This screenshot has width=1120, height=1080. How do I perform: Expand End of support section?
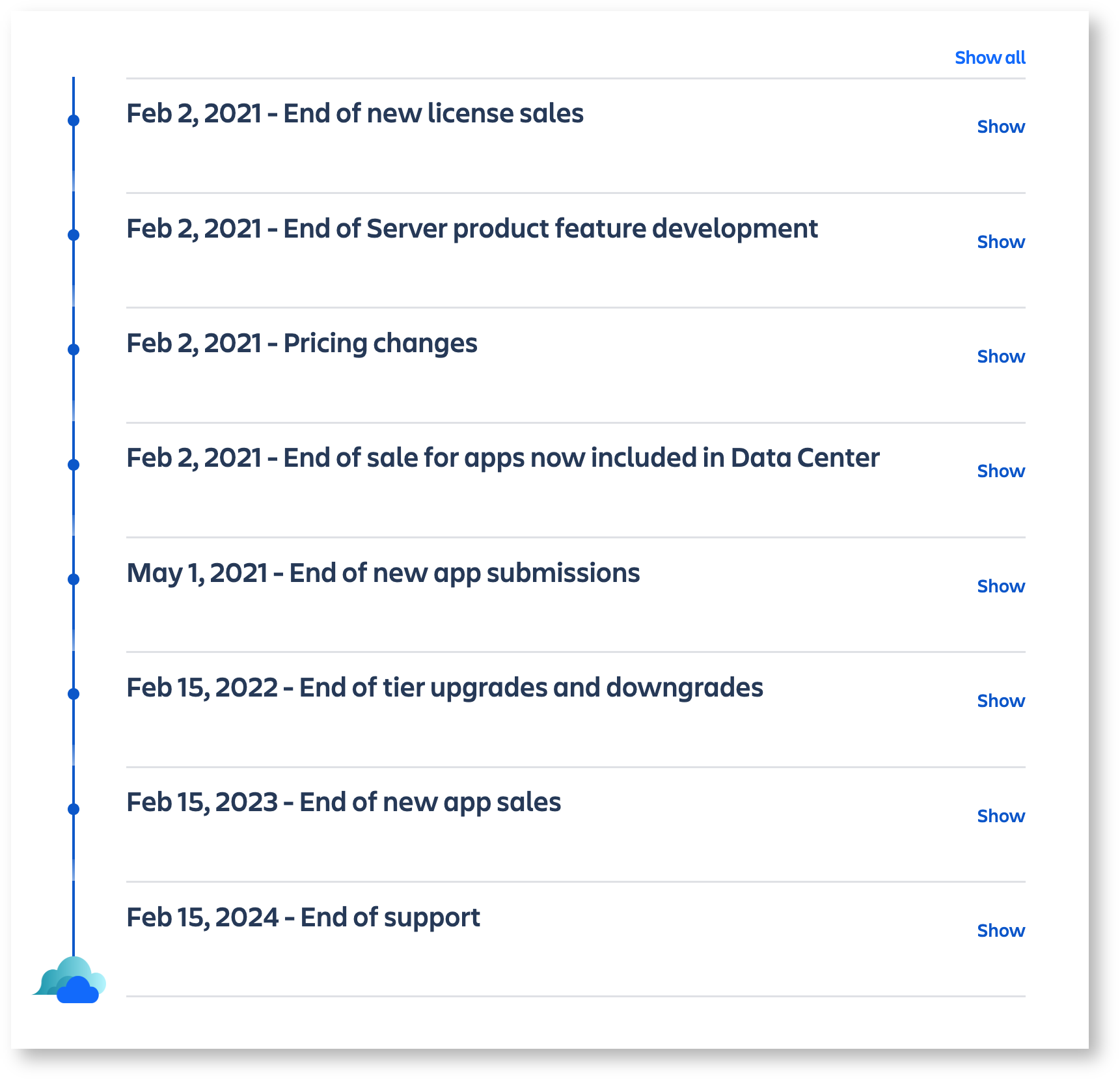[1000, 931]
